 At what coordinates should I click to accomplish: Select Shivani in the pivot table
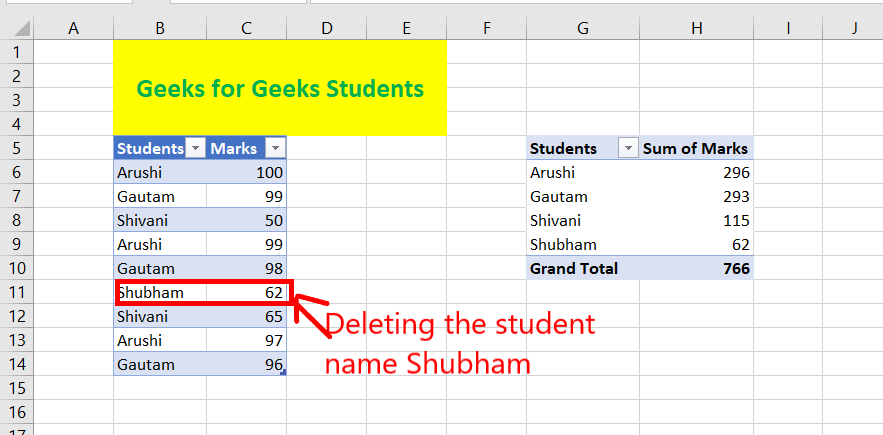(583, 220)
